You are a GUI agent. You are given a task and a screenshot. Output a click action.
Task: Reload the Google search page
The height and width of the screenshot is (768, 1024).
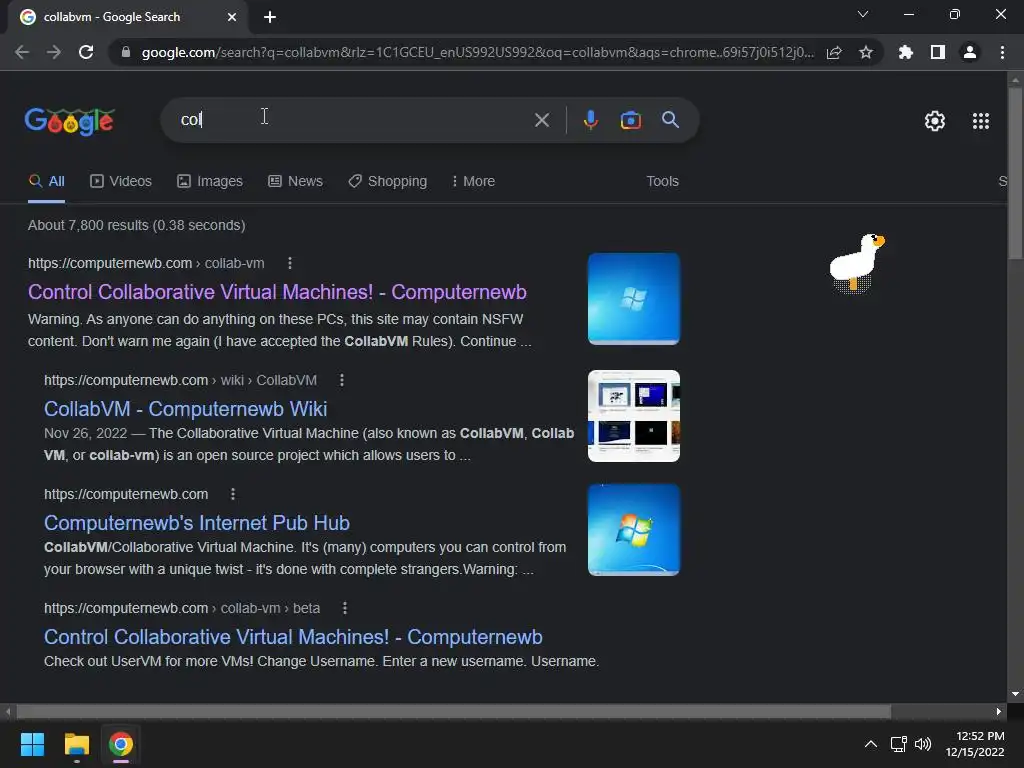click(86, 52)
